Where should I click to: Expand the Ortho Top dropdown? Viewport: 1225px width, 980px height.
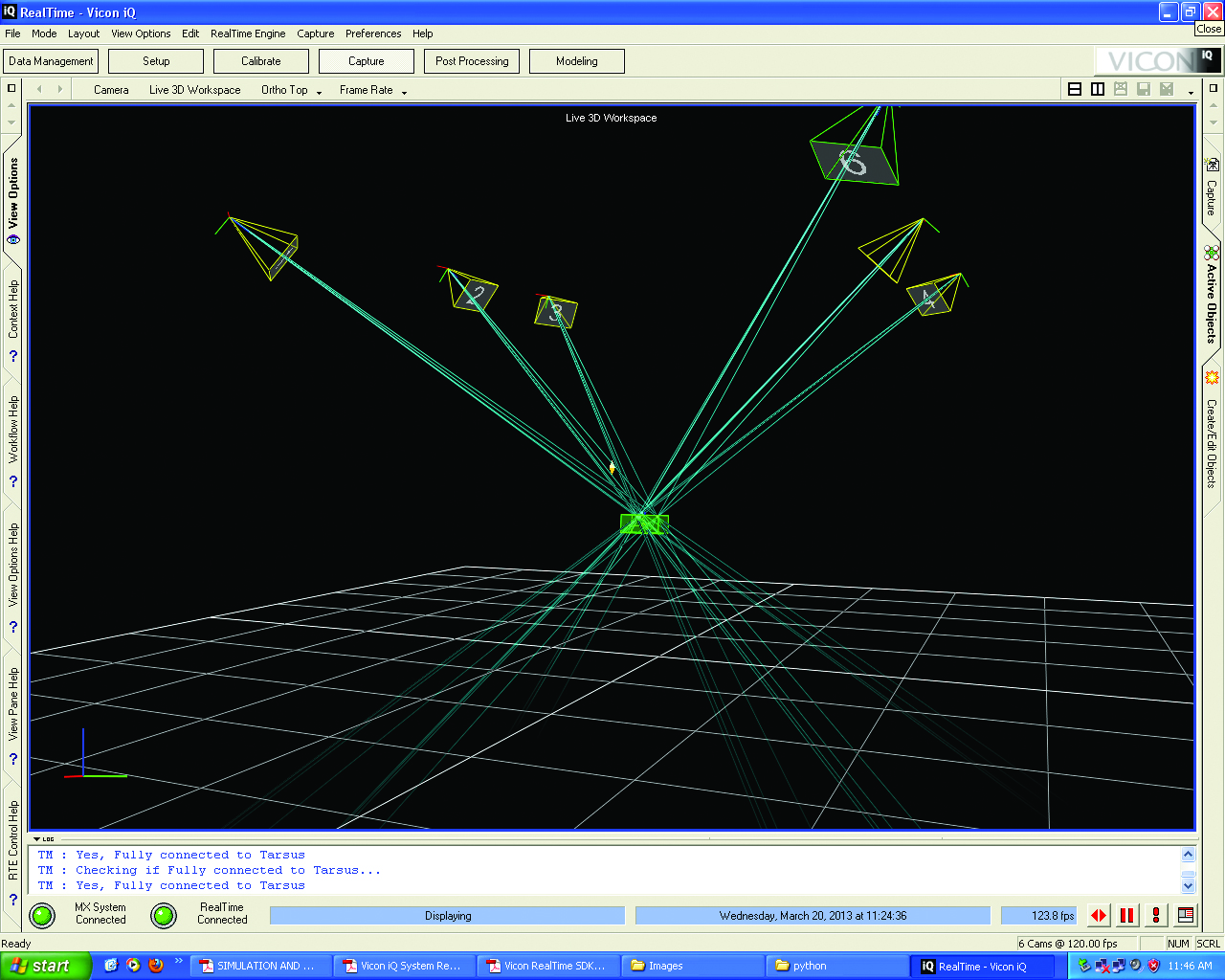tap(319, 92)
